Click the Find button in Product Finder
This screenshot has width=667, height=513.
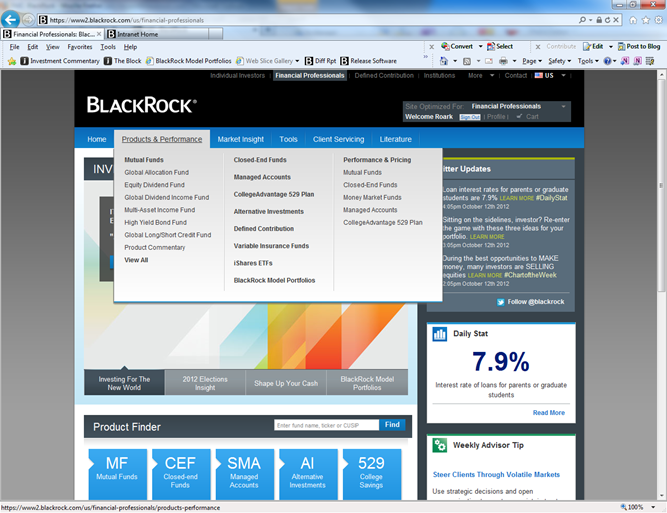click(392, 425)
